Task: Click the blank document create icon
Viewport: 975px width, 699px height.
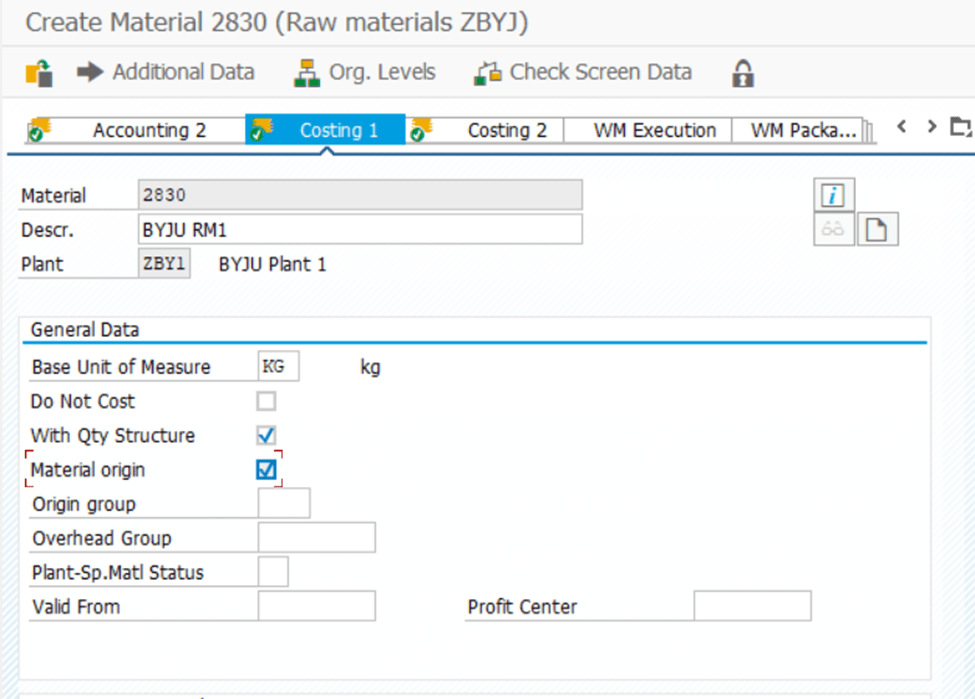Action: (877, 229)
